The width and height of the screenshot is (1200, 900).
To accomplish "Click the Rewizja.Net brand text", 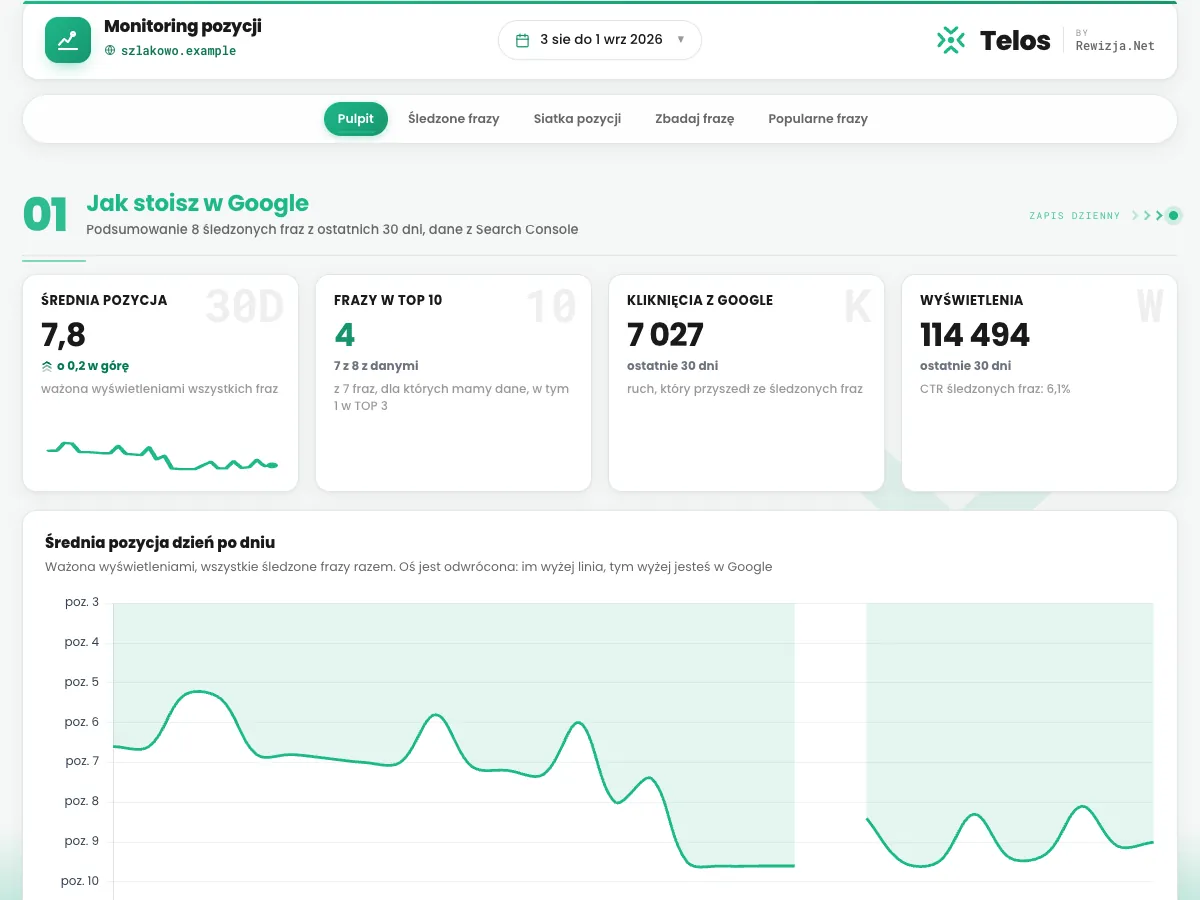I will click(x=1115, y=45).
